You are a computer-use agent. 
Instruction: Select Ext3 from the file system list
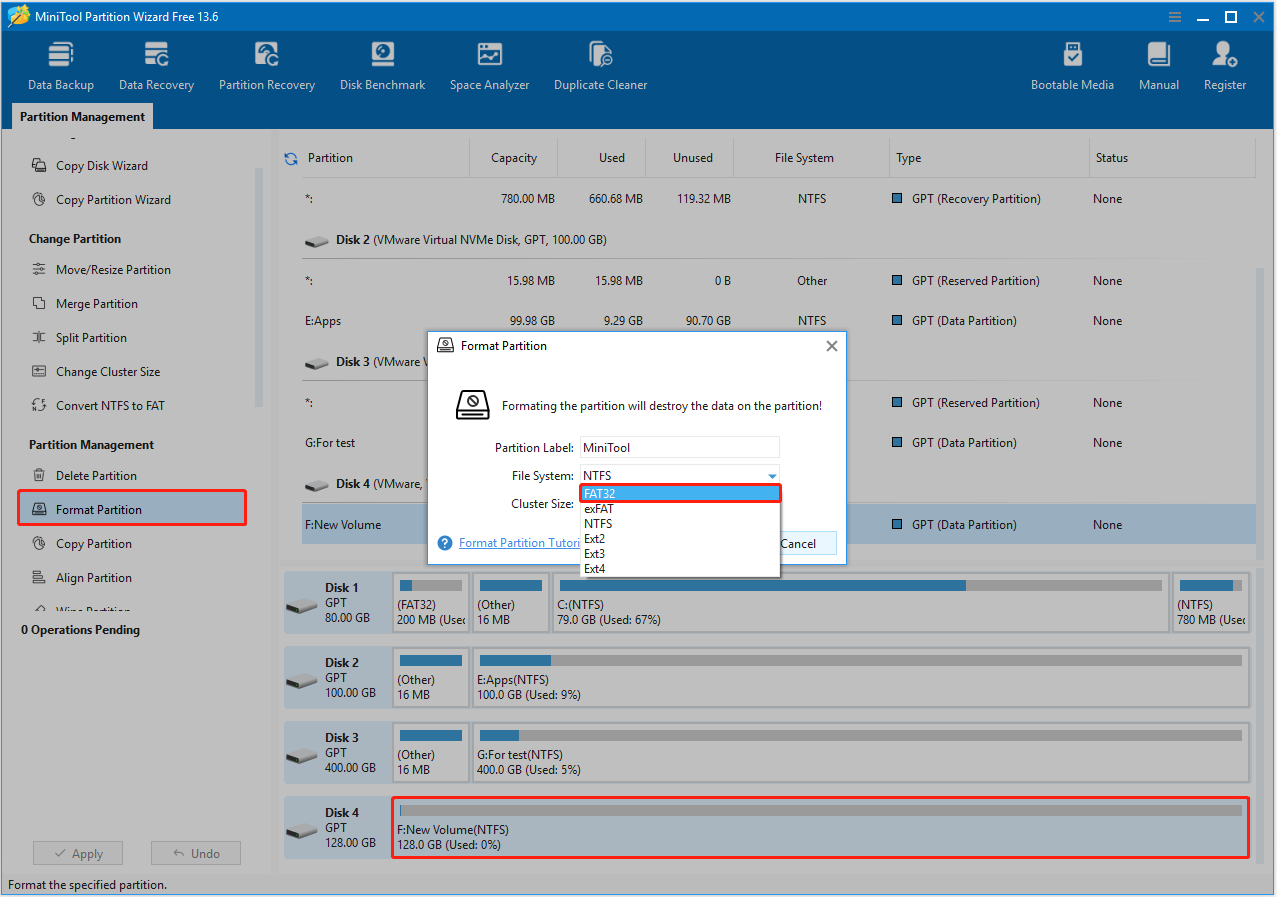[680, 554]
